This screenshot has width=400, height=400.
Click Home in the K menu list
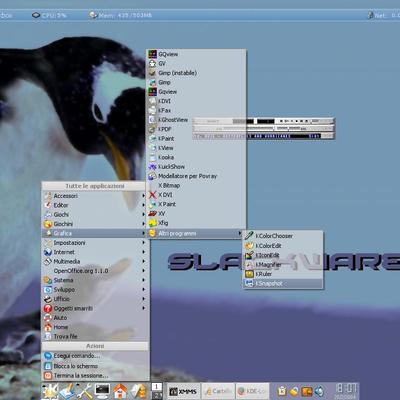tap(95, 327)
